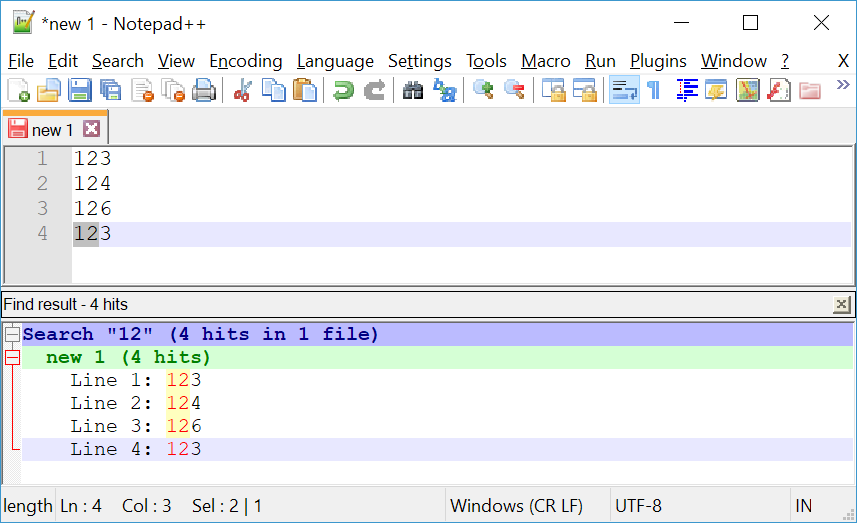
Task: Click the user-defined language toolbar icon
Action: pyautogui.click(x=716, y=90)
